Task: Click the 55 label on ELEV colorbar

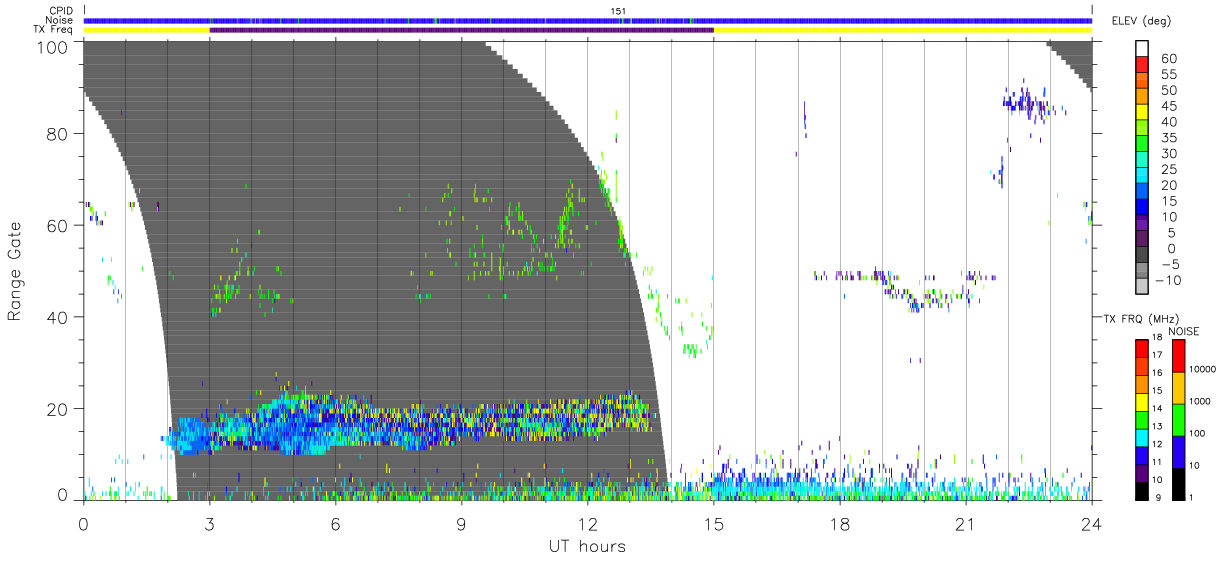Action: 1168,75
